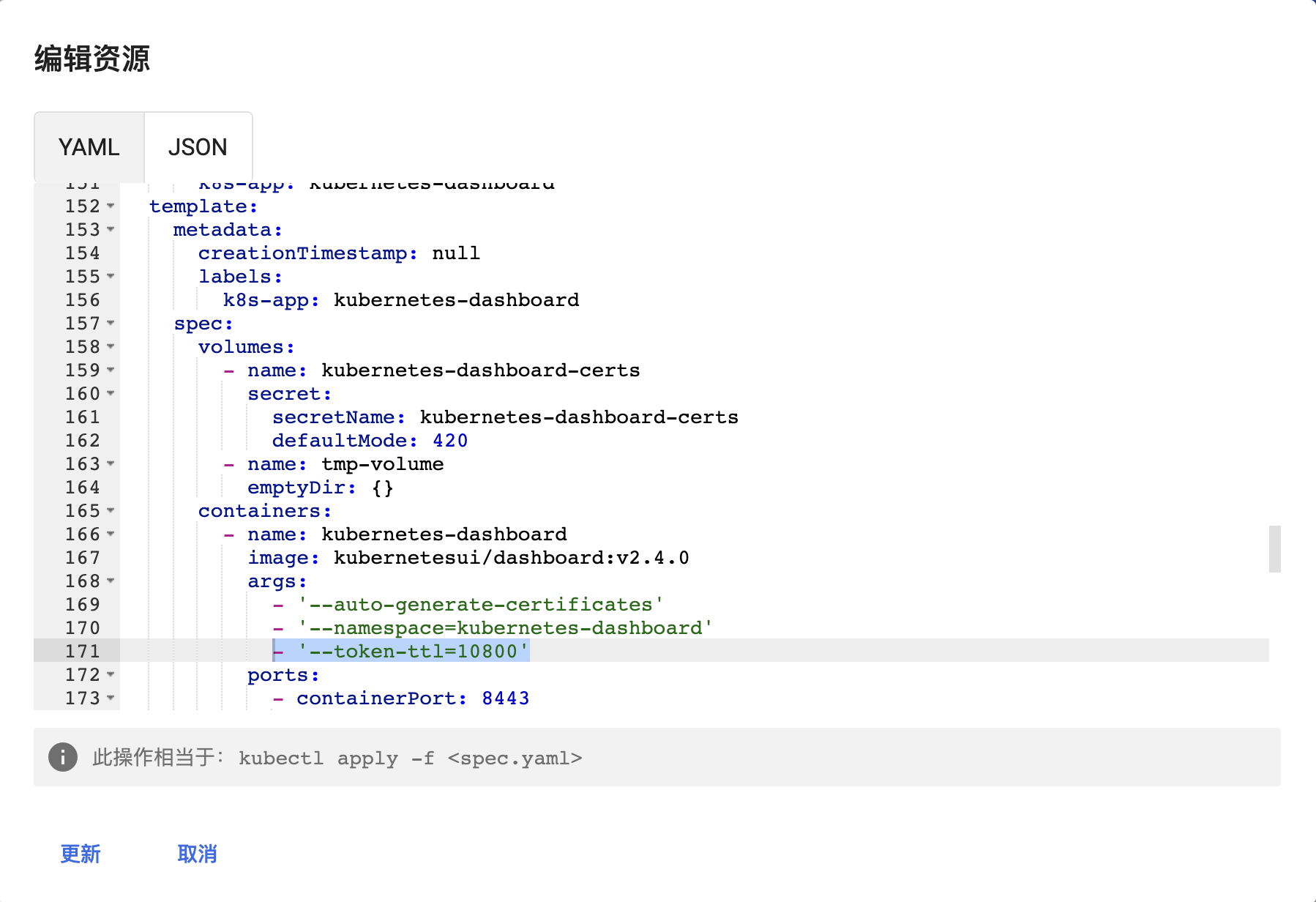Viewport: 1316px width, 902px height.
Task: Click the info icon beside kubectl hint
Action: 63,757
